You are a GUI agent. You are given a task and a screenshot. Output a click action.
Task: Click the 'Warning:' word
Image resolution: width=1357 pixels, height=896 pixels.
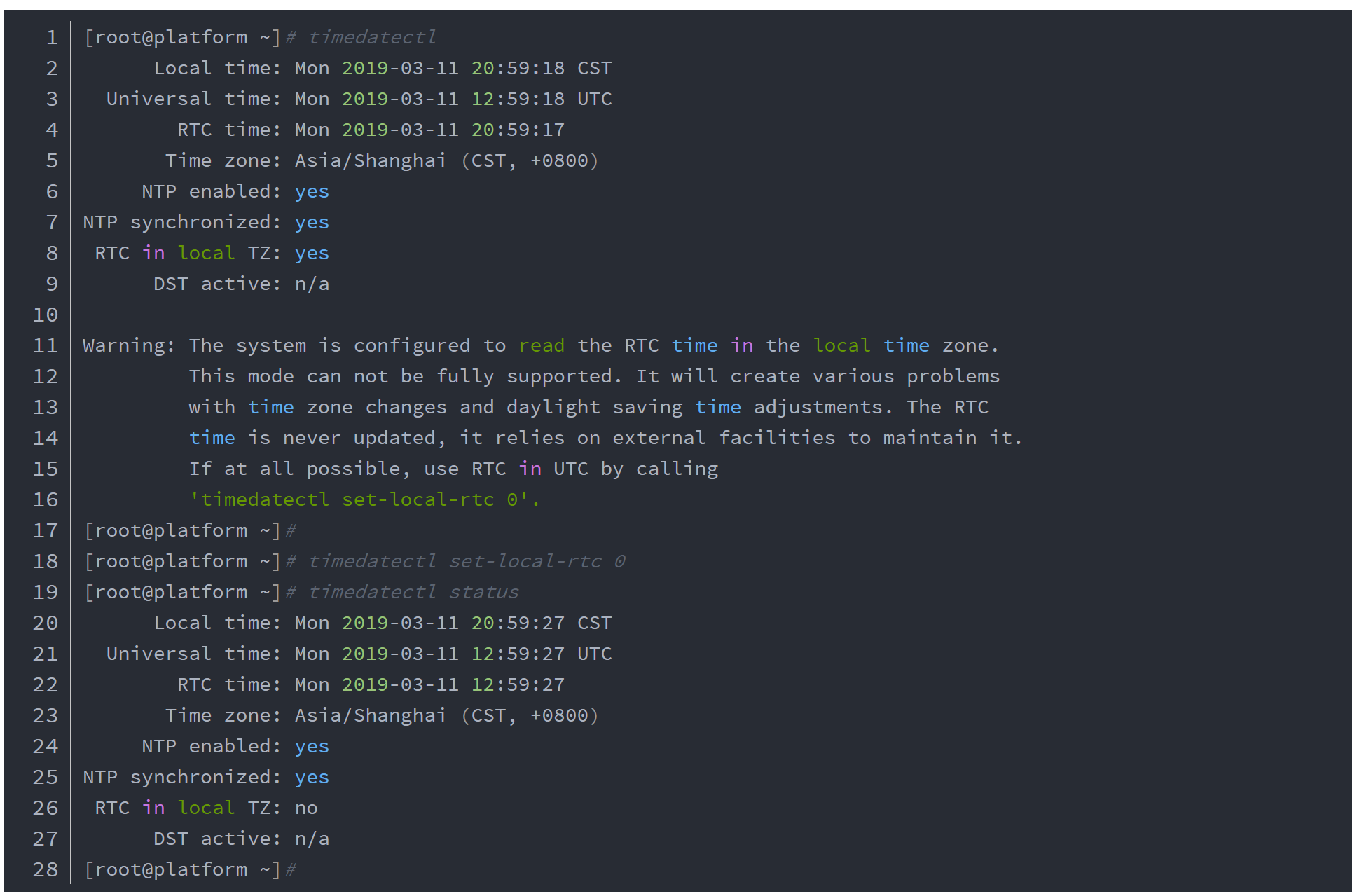129,346
